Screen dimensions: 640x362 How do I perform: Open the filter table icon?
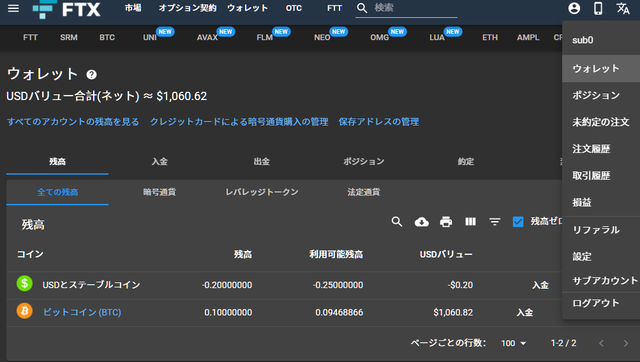[495, 222]
